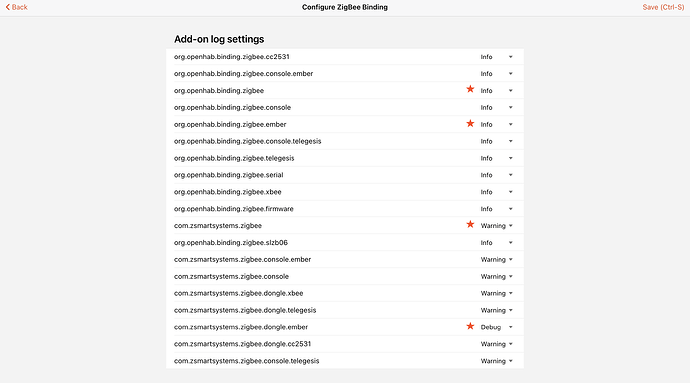Image resolution: width=690 pixels, height=383 pixels.
Task: Open level dropdown for org.openhab.binding.zigbee.serial
Action: [x=496, y=175]
